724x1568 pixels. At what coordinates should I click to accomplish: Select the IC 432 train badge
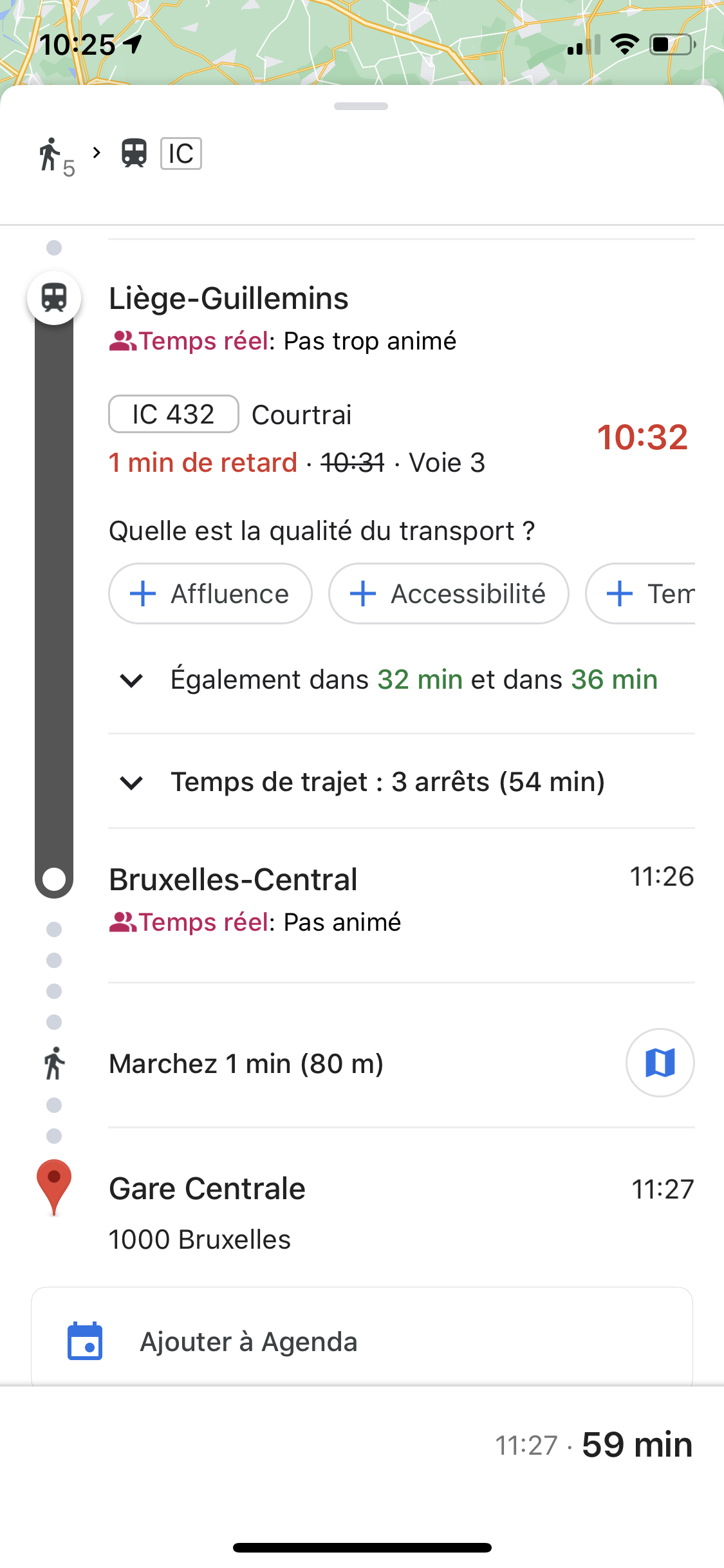(173, 415)
